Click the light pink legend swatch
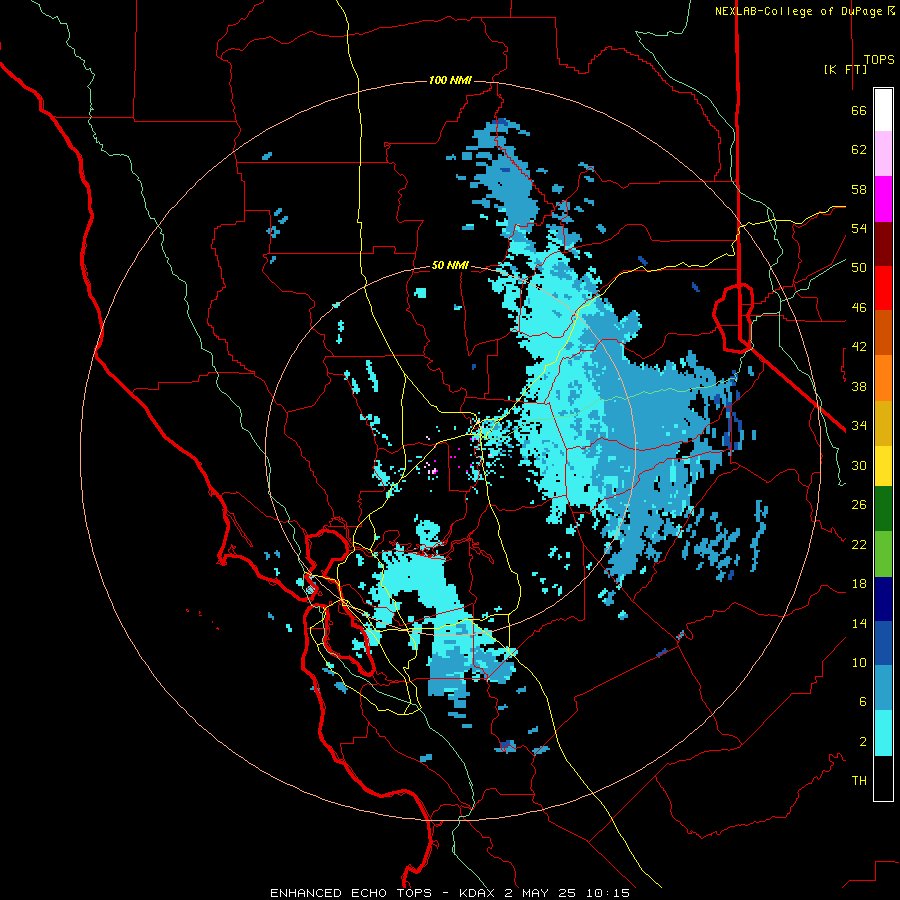 click(x=883, y=154)
